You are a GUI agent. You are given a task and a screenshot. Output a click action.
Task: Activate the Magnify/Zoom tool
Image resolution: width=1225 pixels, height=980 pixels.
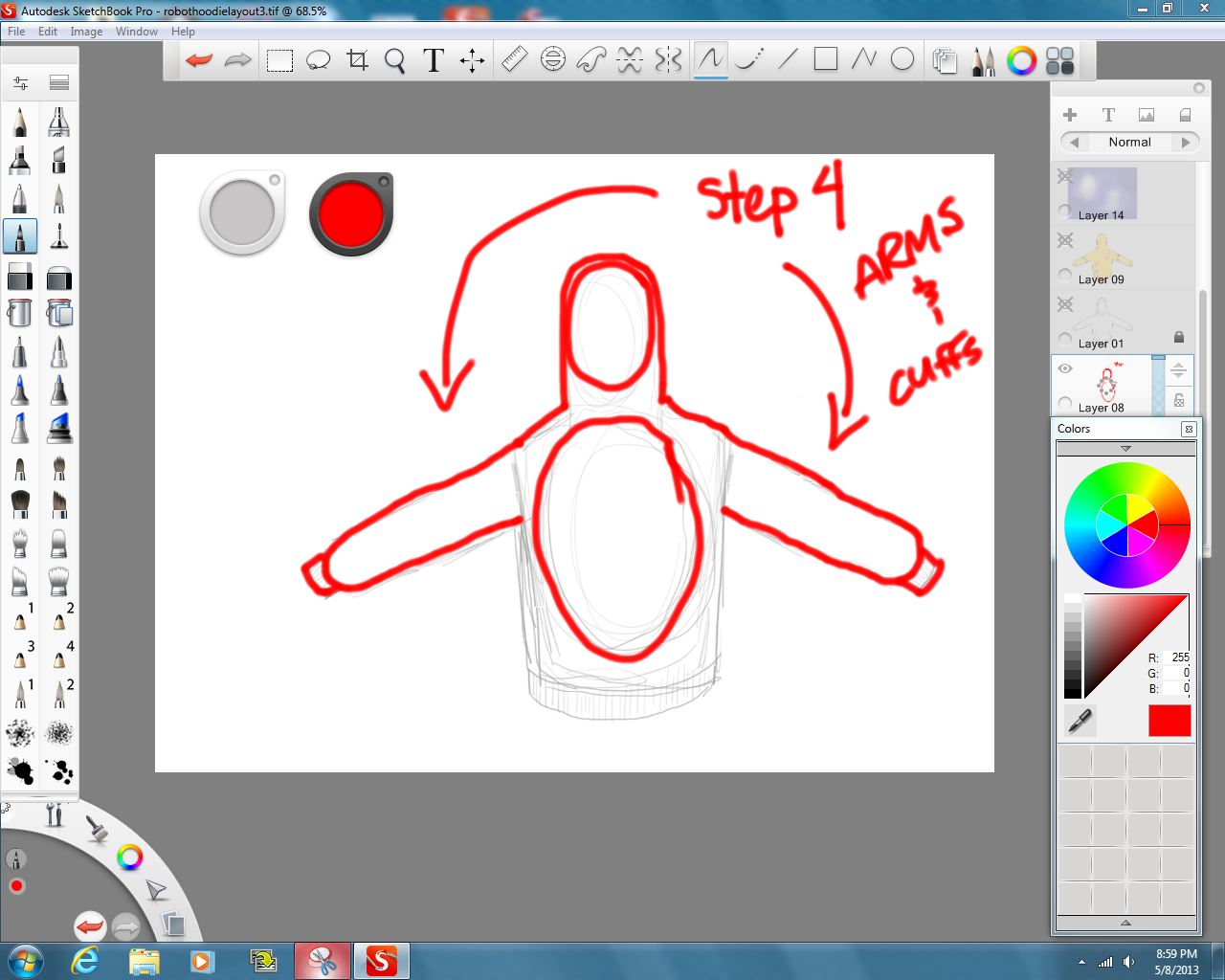(394, 59)
